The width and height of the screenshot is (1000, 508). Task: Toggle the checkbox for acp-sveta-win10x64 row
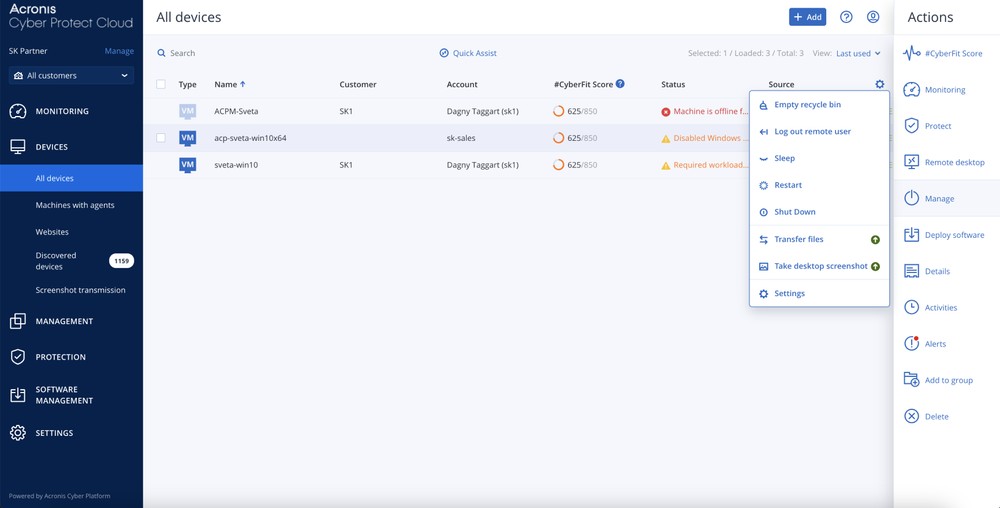point(161,138)
